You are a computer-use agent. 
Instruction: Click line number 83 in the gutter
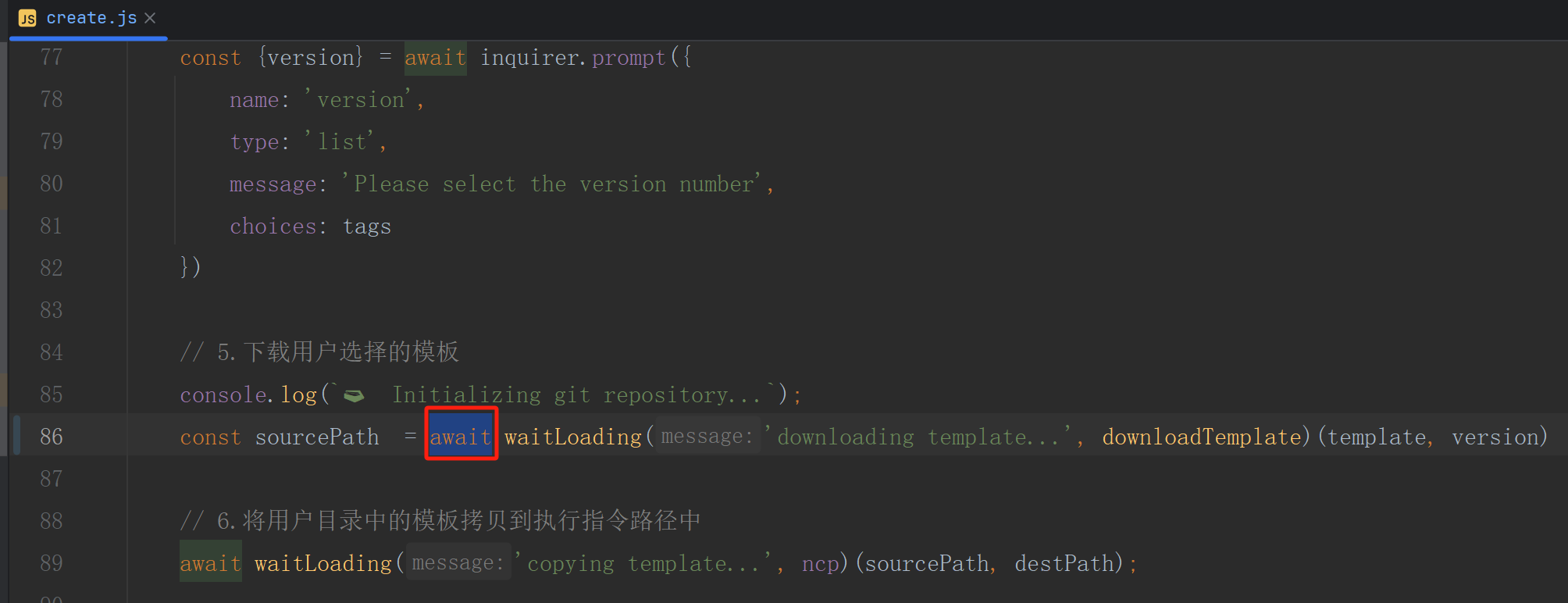pos(52,310)
